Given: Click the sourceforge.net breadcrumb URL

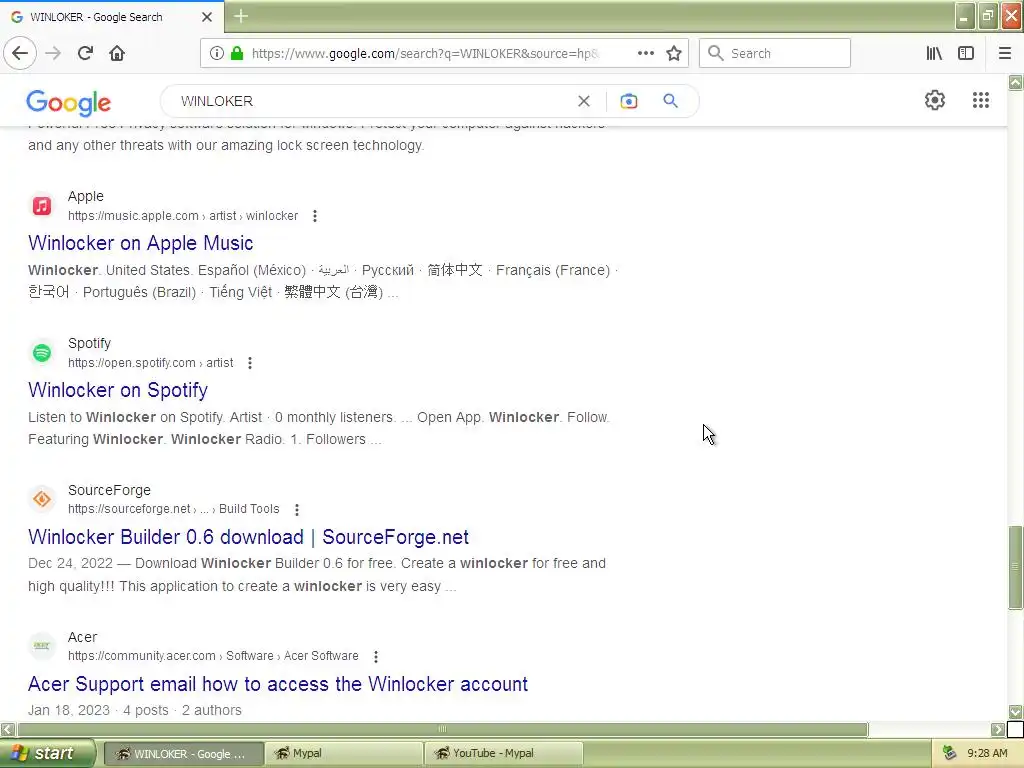Looking at the screenshot, I should (x=173, y=509).
